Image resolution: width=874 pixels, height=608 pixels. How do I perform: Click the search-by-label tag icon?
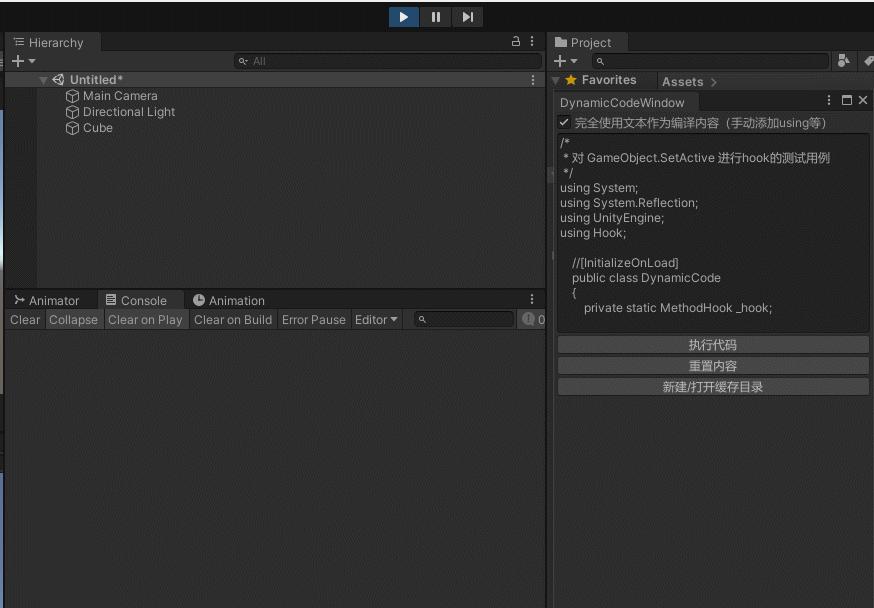pyautogui.click(x=868, y=61)
